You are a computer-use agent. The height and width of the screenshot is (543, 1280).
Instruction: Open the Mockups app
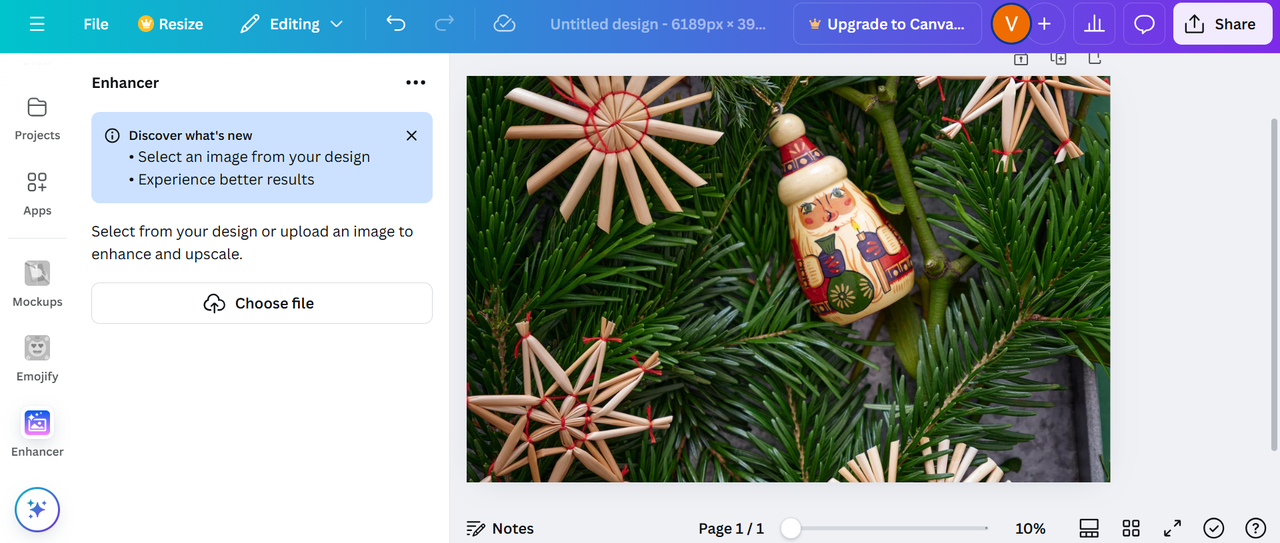(x=37, y=284)
